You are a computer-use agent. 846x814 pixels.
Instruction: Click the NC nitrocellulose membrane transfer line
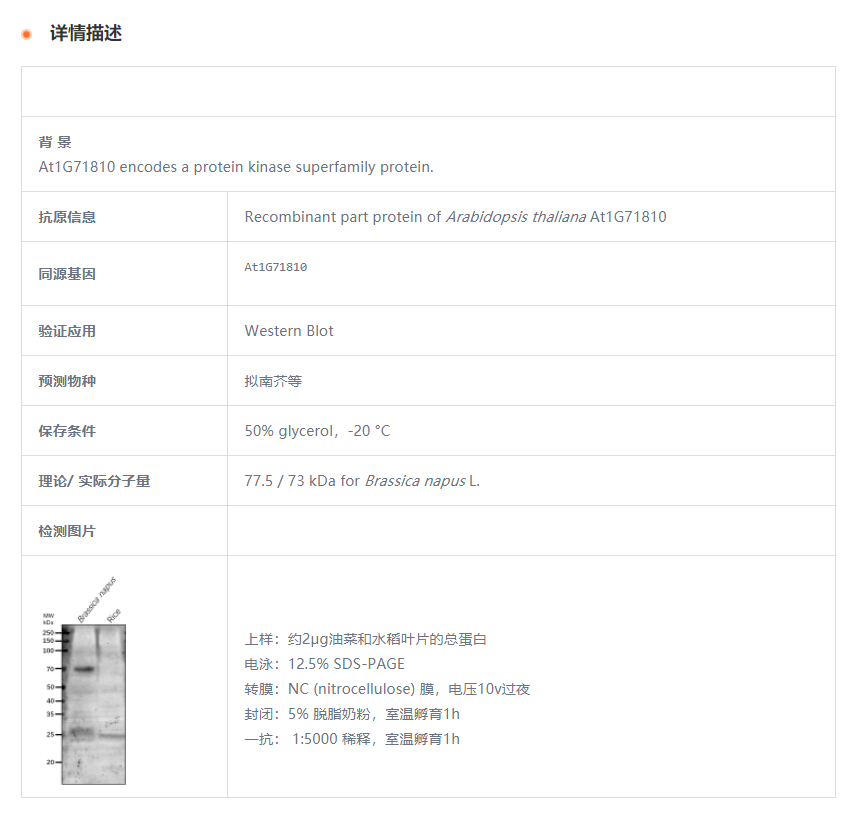coord(387,689)
